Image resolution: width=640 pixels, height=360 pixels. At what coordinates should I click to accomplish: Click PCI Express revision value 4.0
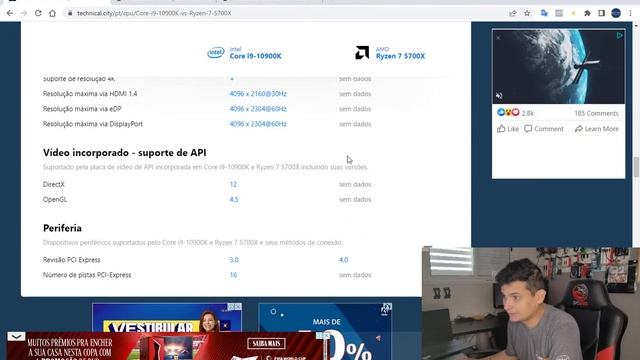(x=344, y=260)
